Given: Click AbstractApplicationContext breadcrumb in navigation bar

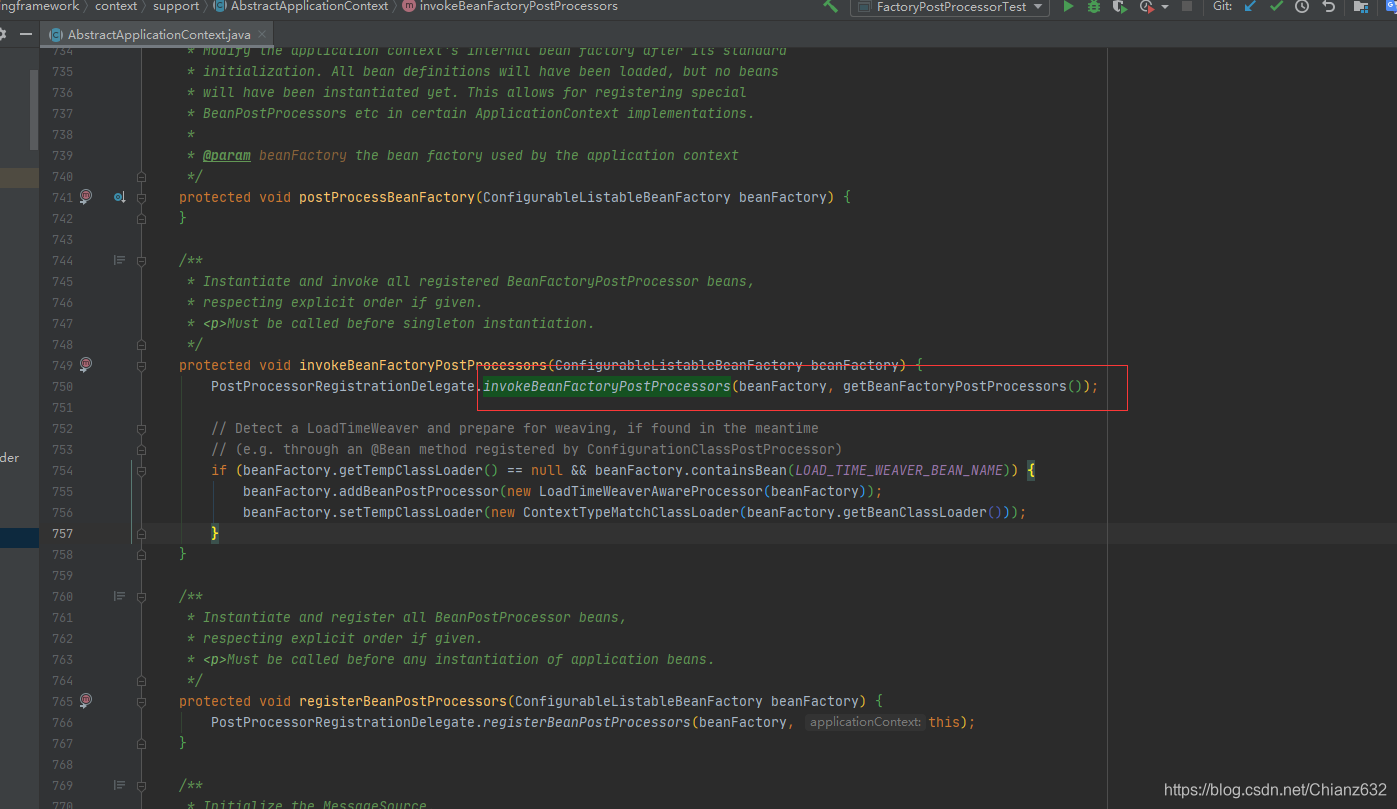Looking at the screenshot, I should click(301, 6).
